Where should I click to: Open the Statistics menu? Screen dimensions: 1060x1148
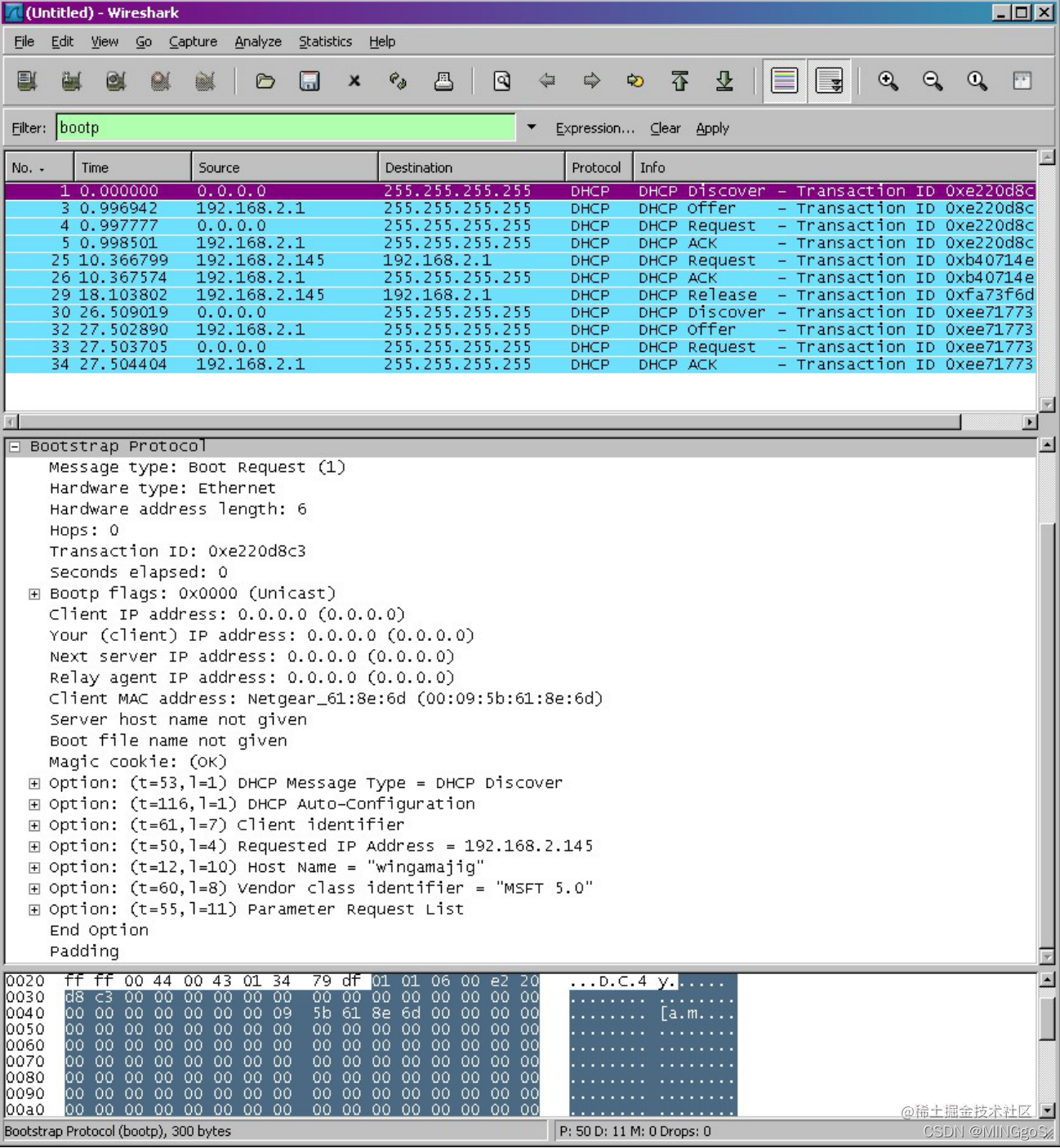pos(324,41)
